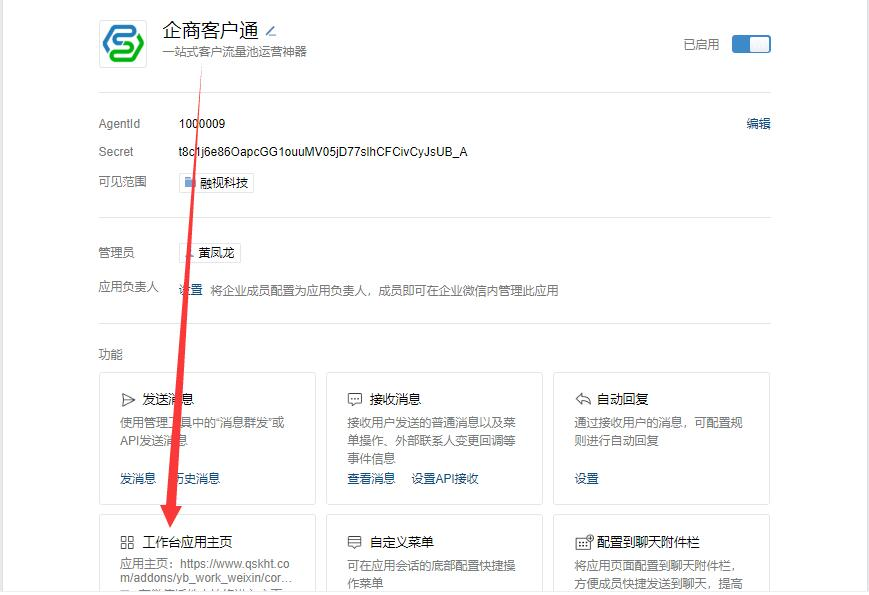This screenshot has height=595, width=869.
Task: Edit the app name with pencil icon
Action: [x=270, y=30]
